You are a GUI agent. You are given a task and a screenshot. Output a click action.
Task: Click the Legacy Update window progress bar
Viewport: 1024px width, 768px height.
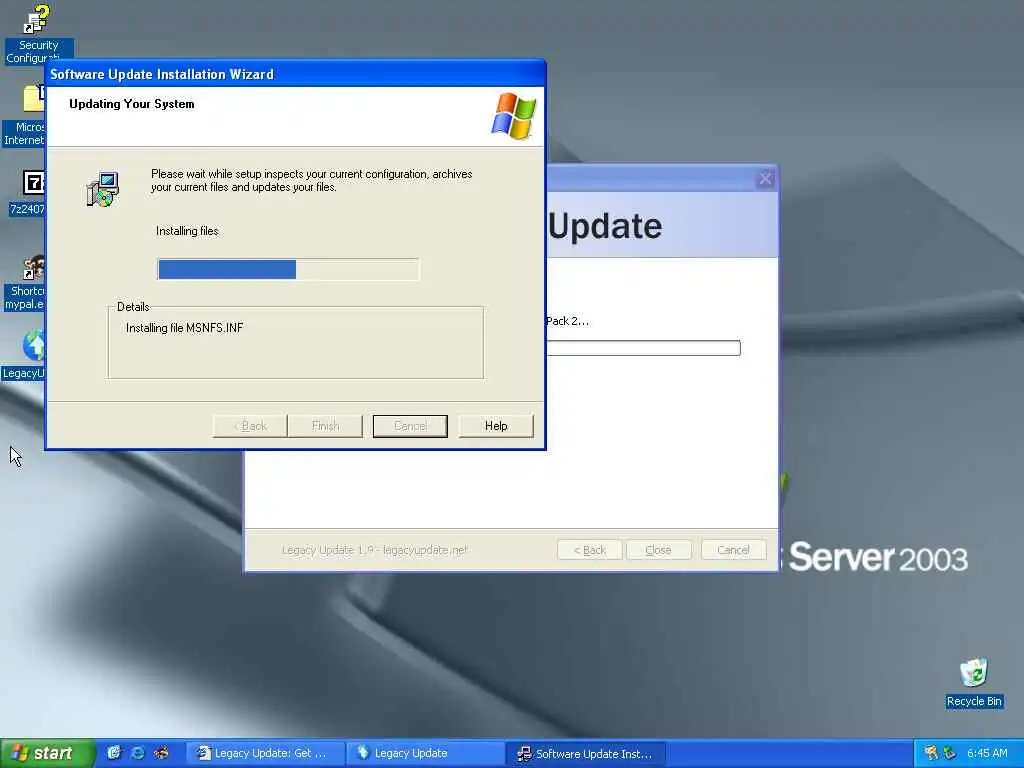643,348
